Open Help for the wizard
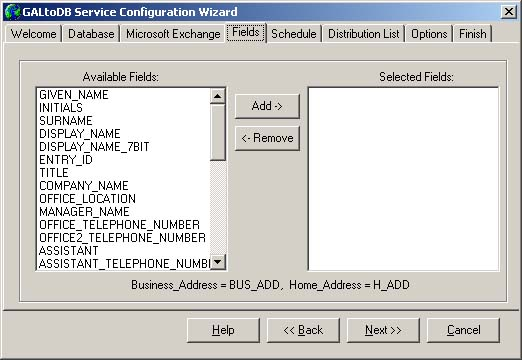 [223, 330]
